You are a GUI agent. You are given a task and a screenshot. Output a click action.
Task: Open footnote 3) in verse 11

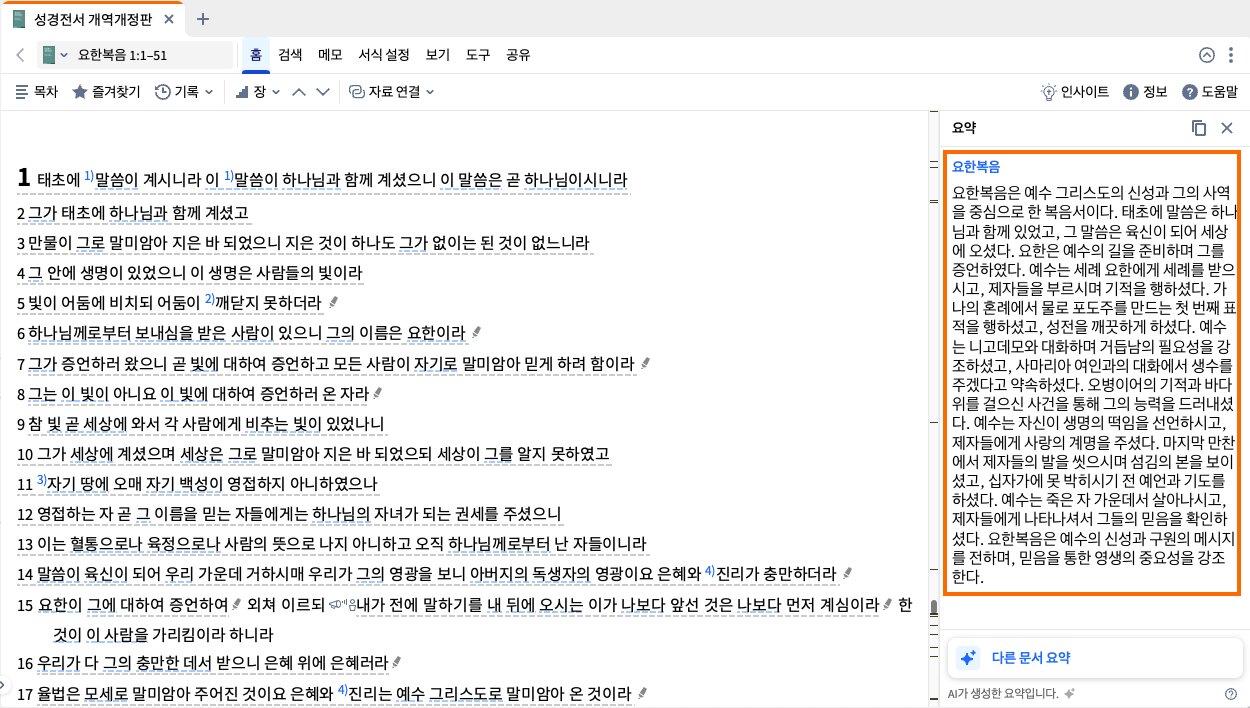(42, 481)
